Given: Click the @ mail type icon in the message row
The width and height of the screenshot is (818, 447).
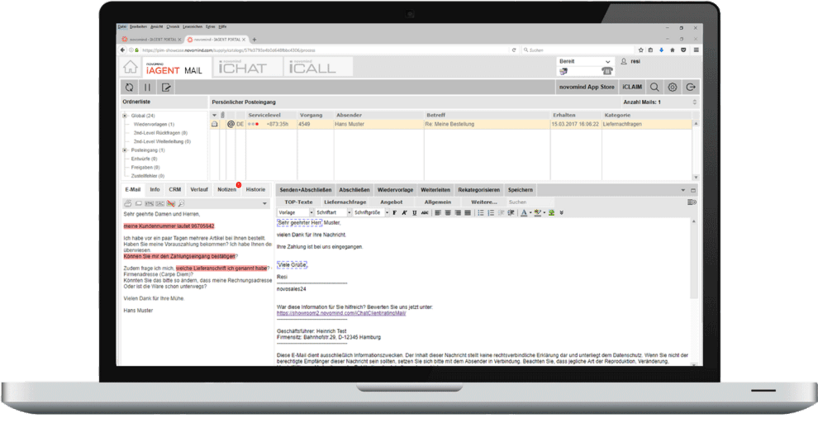Looking at the screenshot, I should tap(231, 124).
